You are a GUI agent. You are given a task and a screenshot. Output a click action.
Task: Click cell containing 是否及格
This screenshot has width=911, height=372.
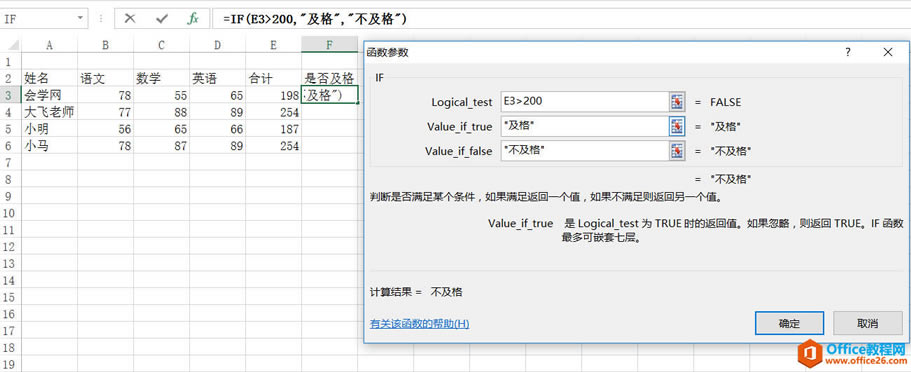tap(329, 78)
